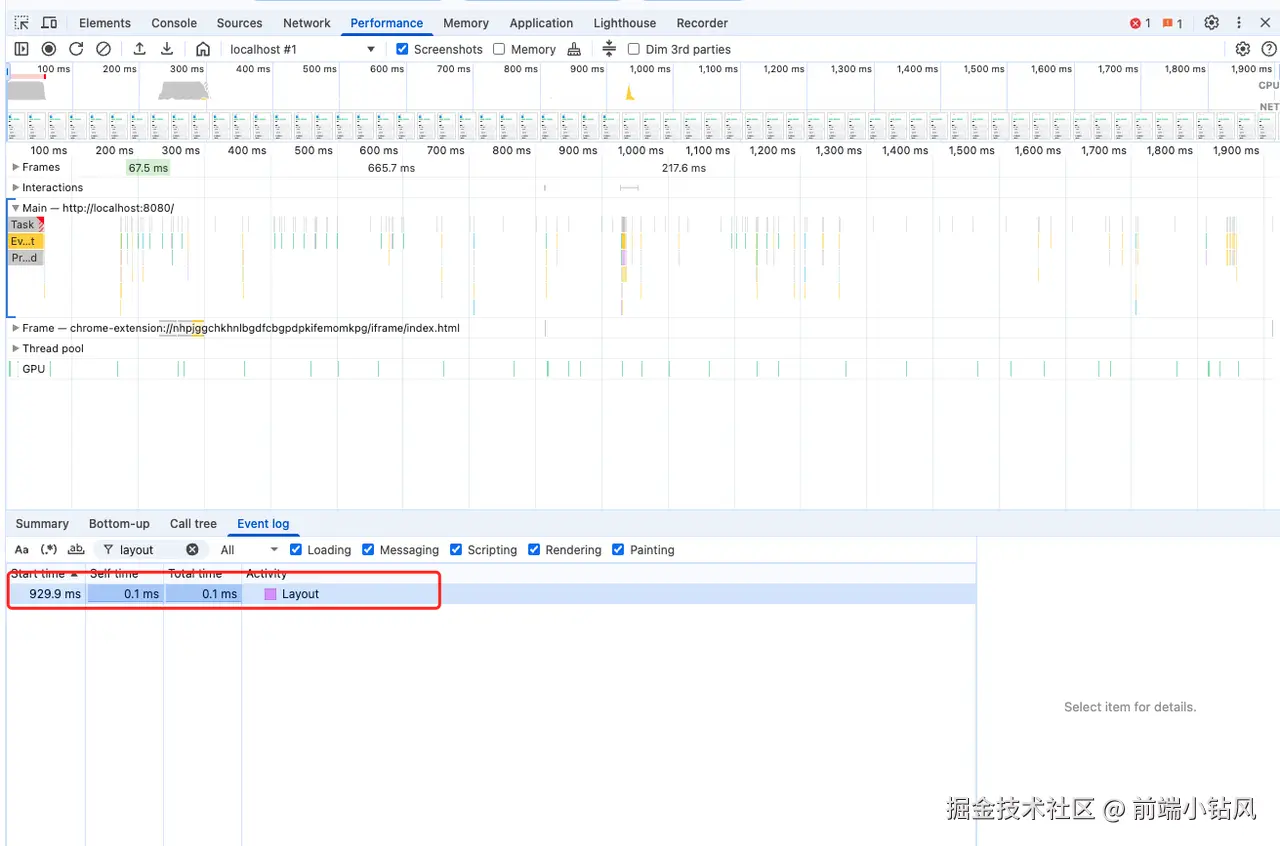
Task: Toggle the regular expression filter option
Action: (x=48, y=550)
